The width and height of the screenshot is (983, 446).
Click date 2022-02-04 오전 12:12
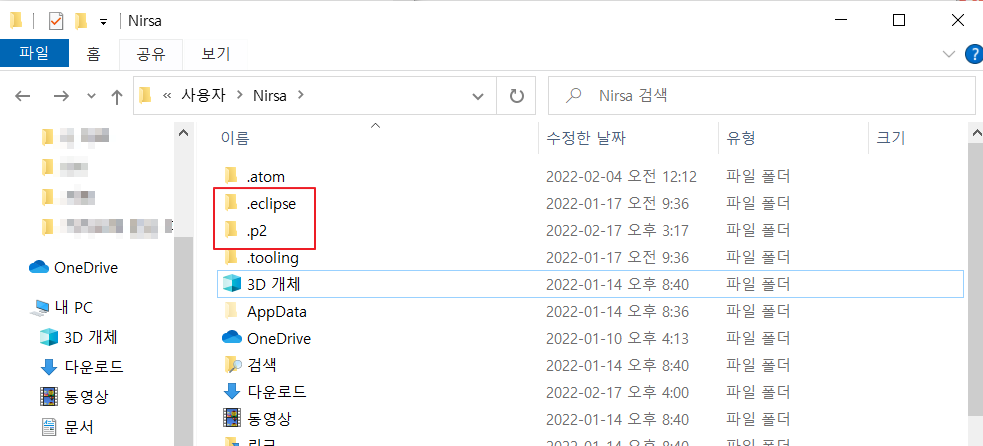coord(621,177)
